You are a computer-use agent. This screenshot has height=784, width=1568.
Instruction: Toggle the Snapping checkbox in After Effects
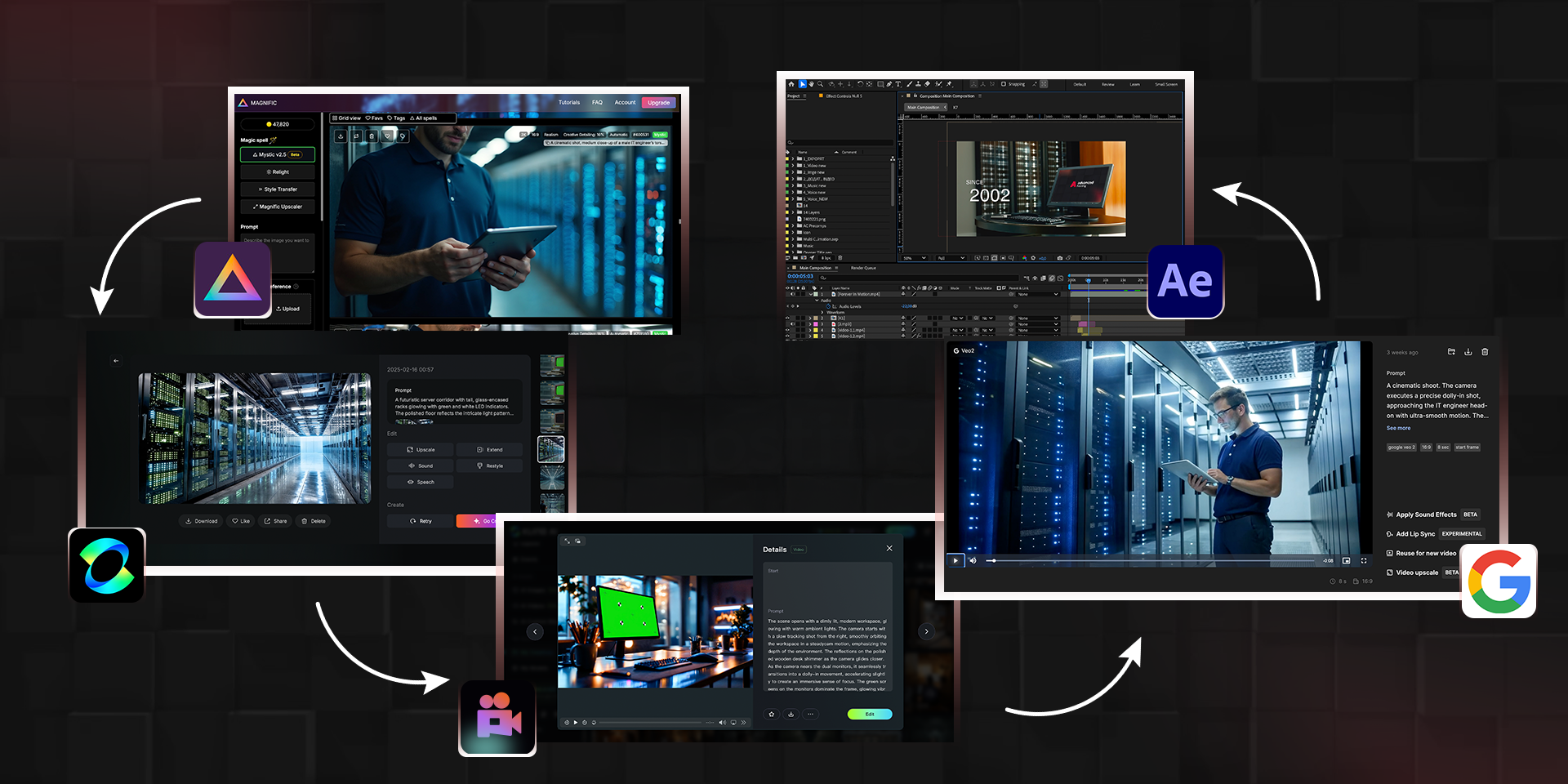[x=1003, y=84]
